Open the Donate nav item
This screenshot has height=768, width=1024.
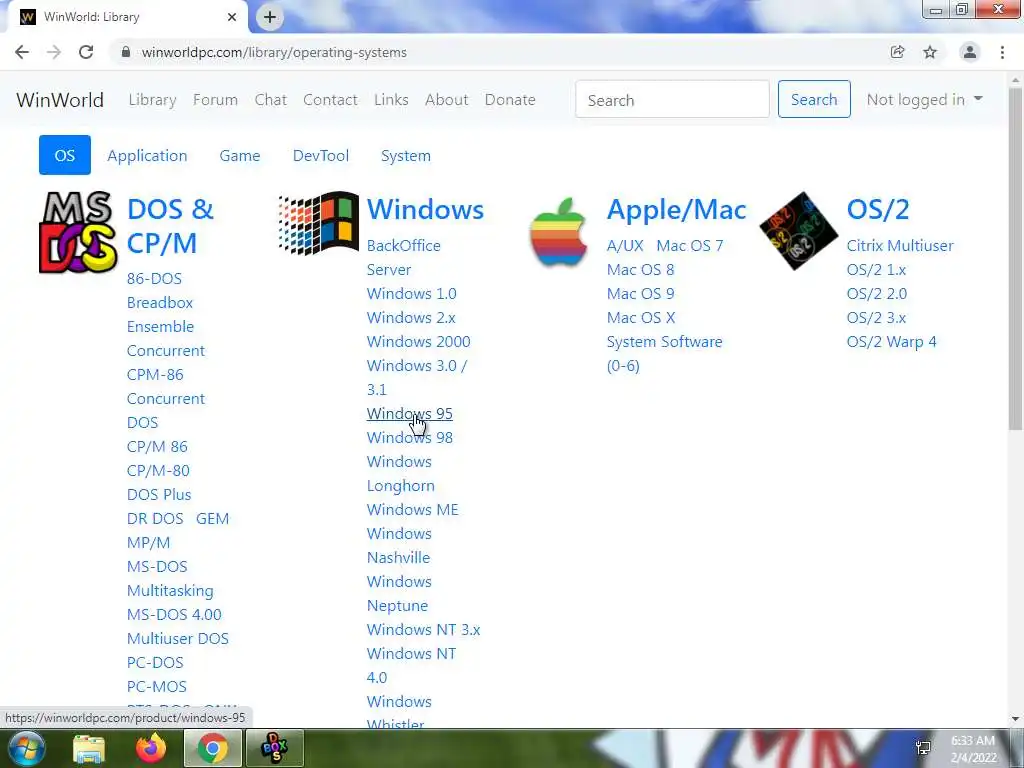click(510, 100)
